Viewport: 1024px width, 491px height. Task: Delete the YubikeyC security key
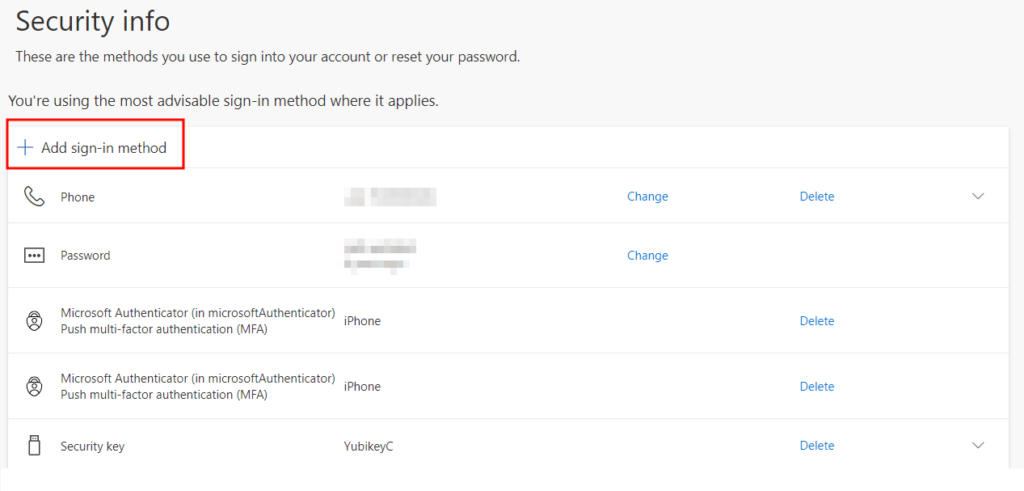coord(816,446)
